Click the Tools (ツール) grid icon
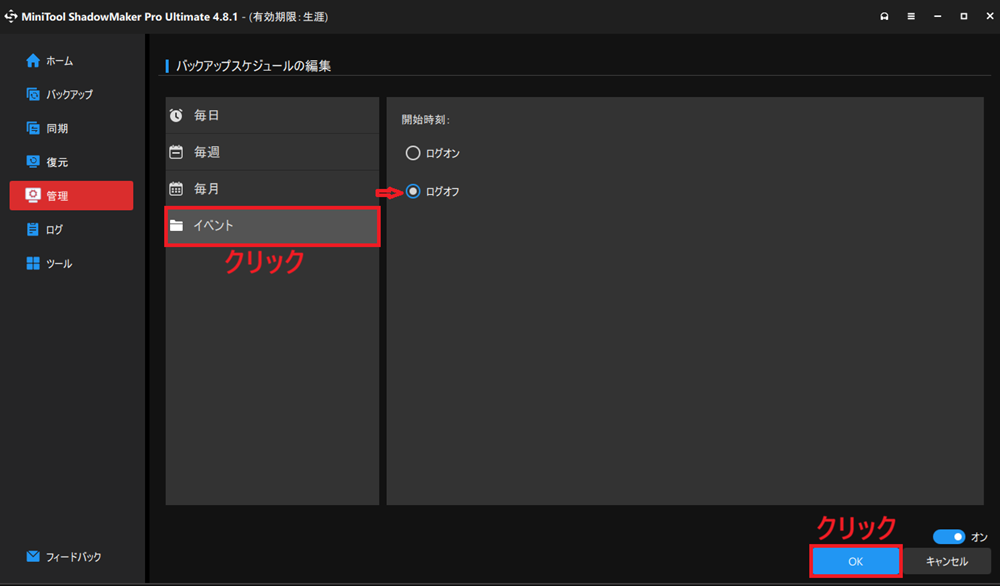 pyautogui.click(x=33, y=263)
